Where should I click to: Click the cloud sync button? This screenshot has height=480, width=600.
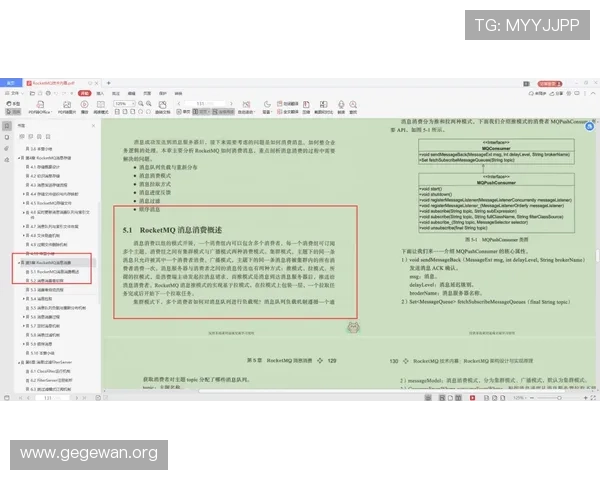click(538, 93)
